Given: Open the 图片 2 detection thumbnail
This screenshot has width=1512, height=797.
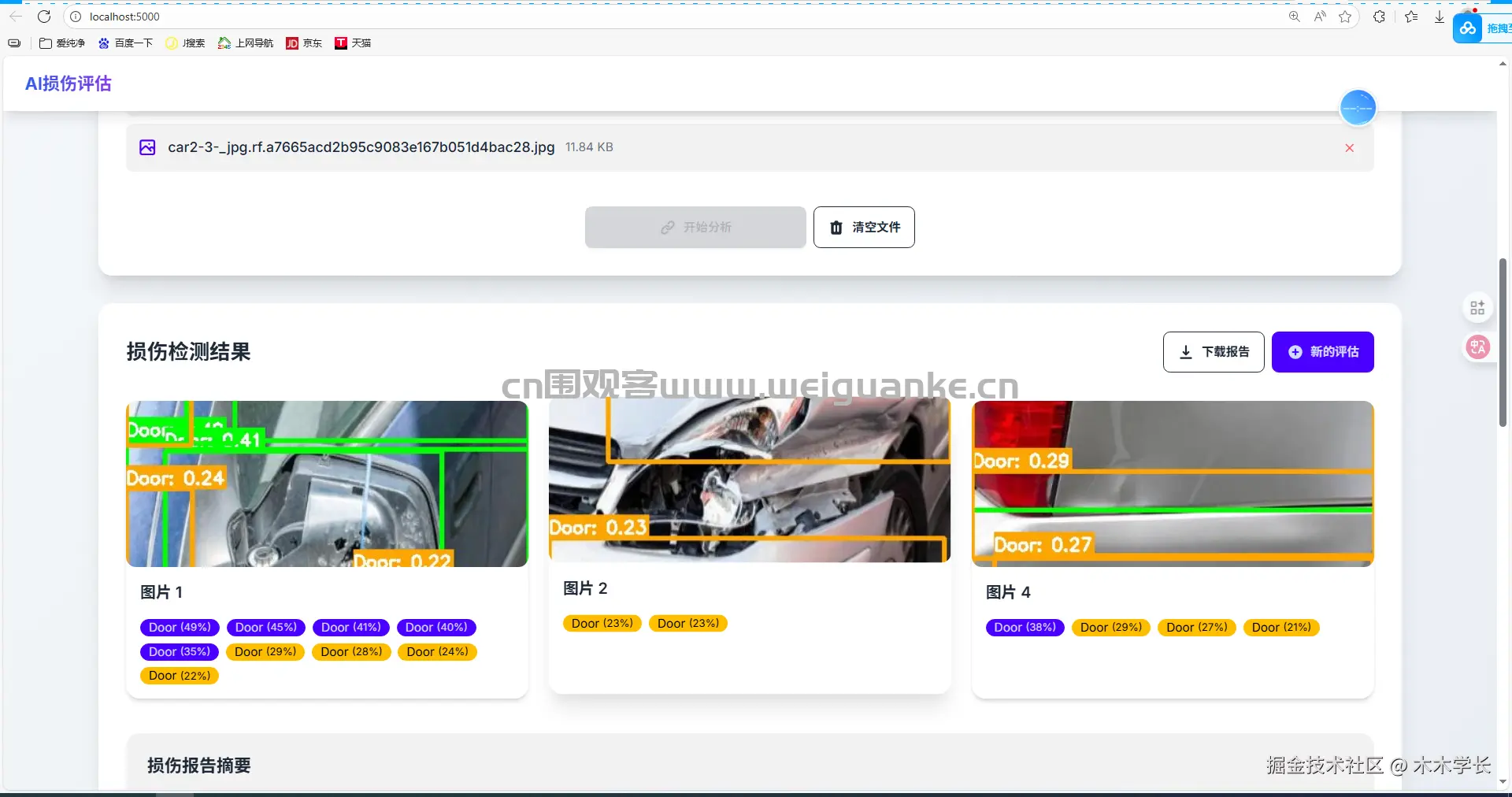Looking at the screenshot, I should pos(750,480).
